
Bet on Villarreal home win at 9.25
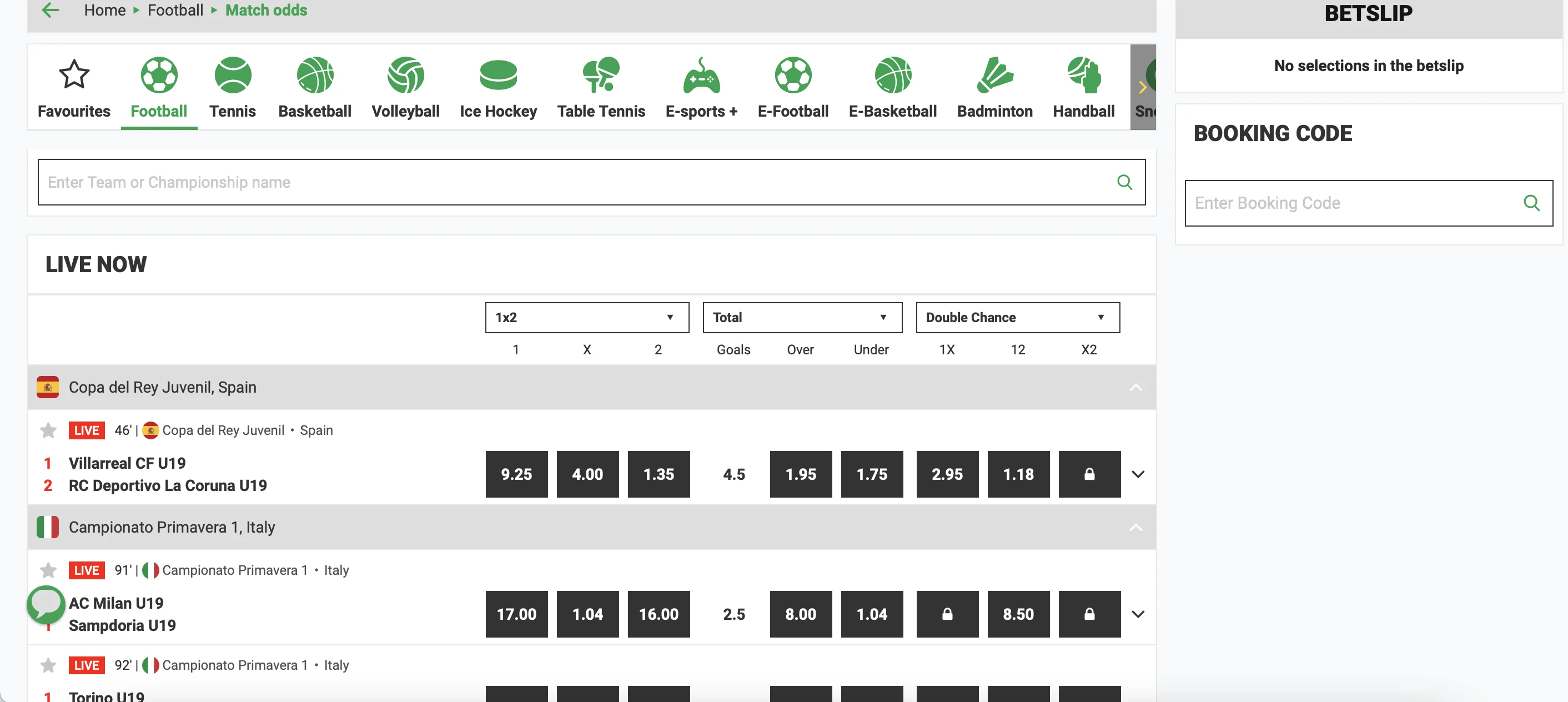point(516,474)
